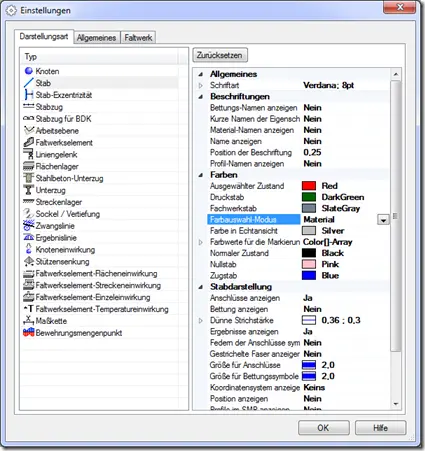This screenshot has width=425, height=451.
Task: Confirm settings with OK button
Action: click(x=323, y=428)
